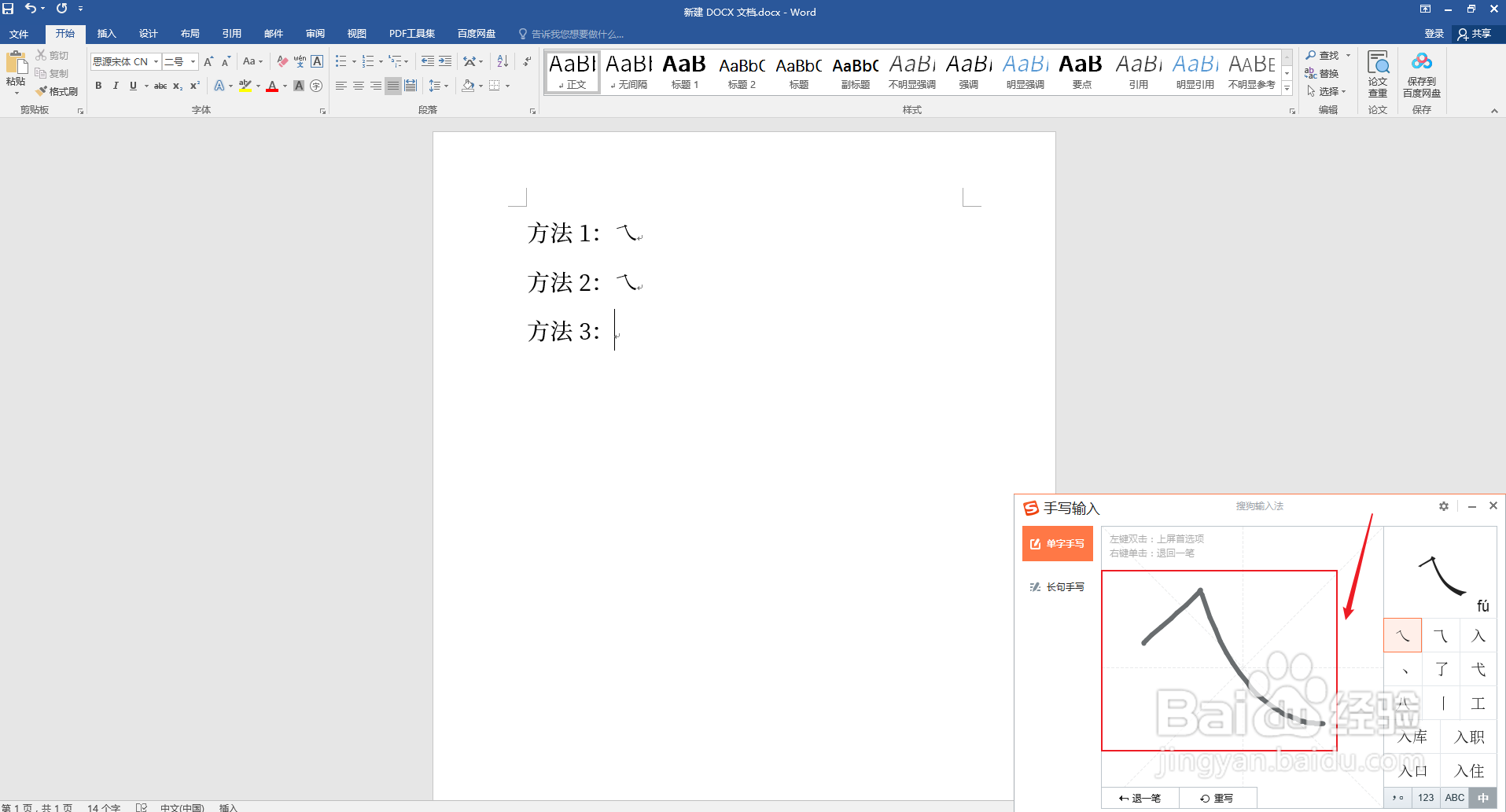The image size is (1506, 812).
Task: Open handwriting input settings gear
Action: (x=1444, y=506)
